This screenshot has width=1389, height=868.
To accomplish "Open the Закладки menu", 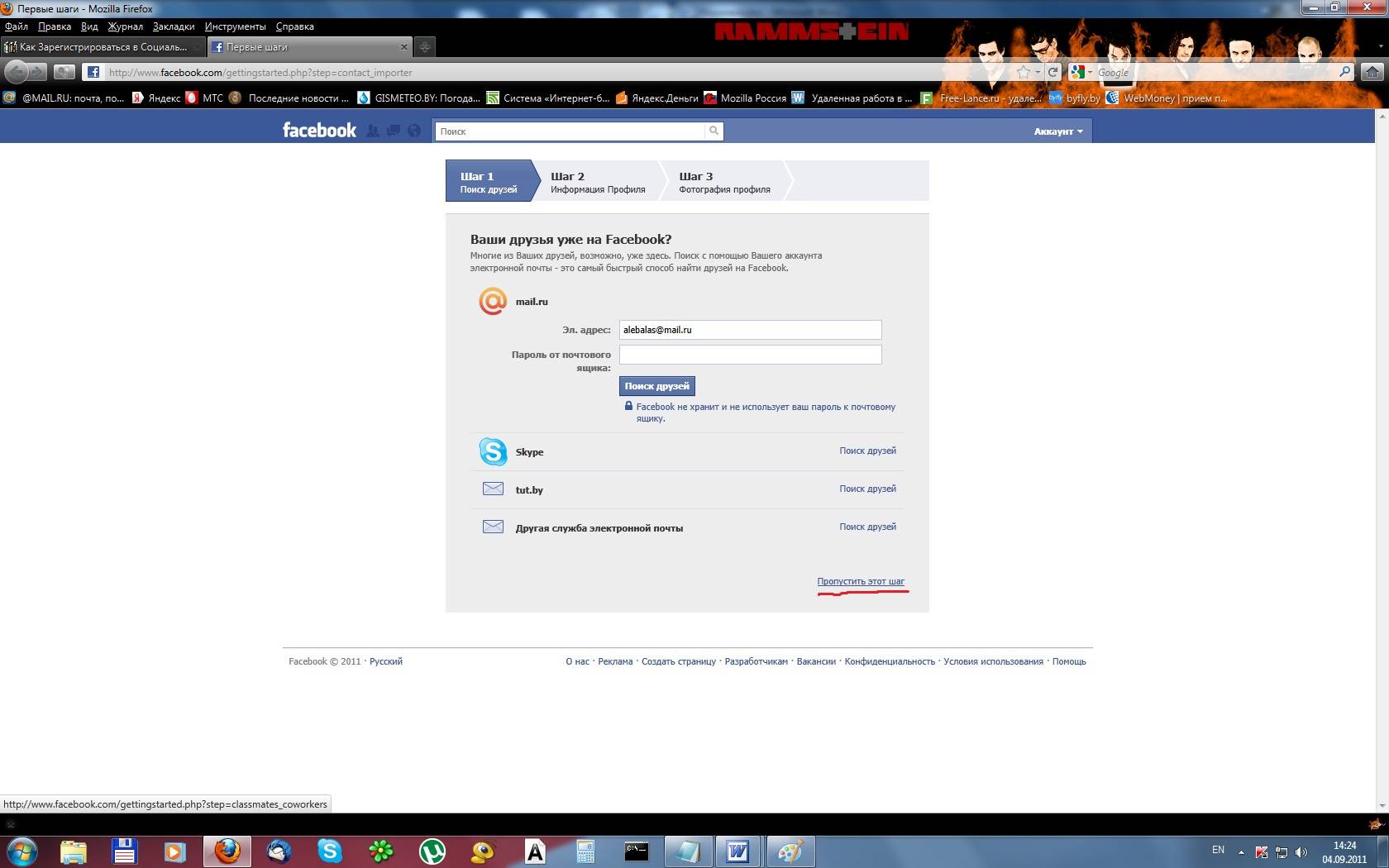I will [x=174, y=26].
